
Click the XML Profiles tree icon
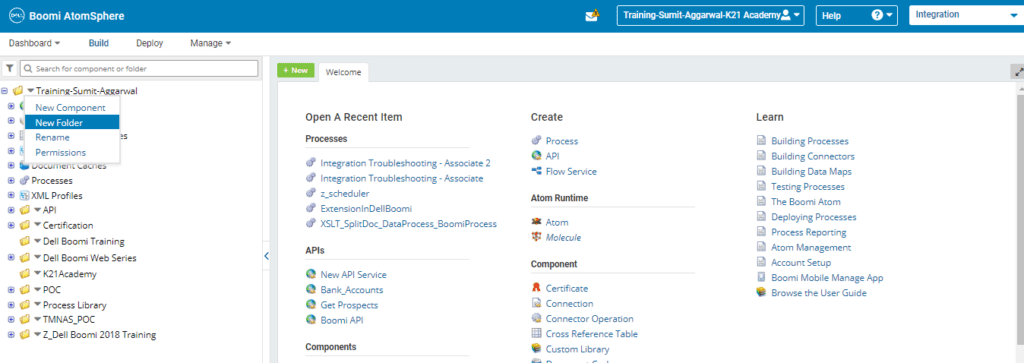click(x=24, y=195)
